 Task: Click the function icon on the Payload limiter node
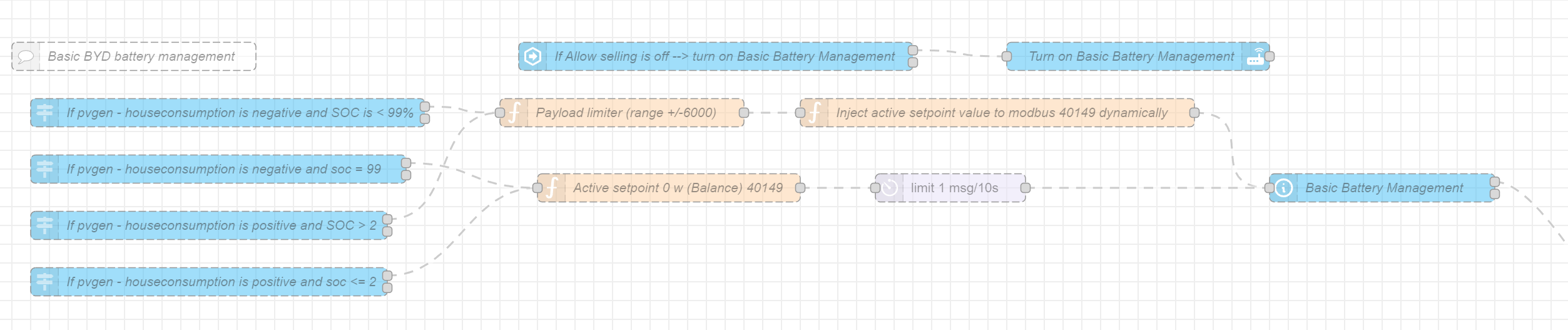tap(514, 113)
